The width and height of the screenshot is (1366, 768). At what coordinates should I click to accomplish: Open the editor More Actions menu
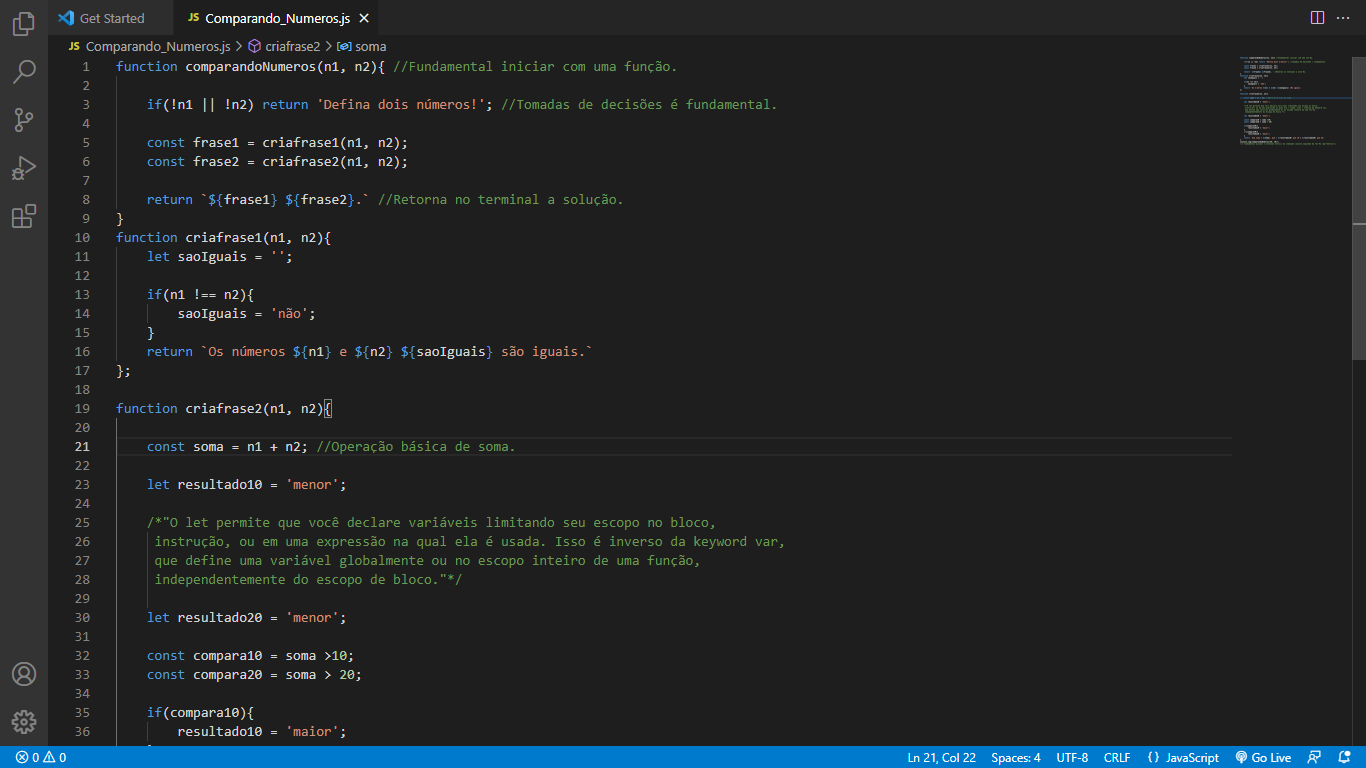coord(1343,18)
